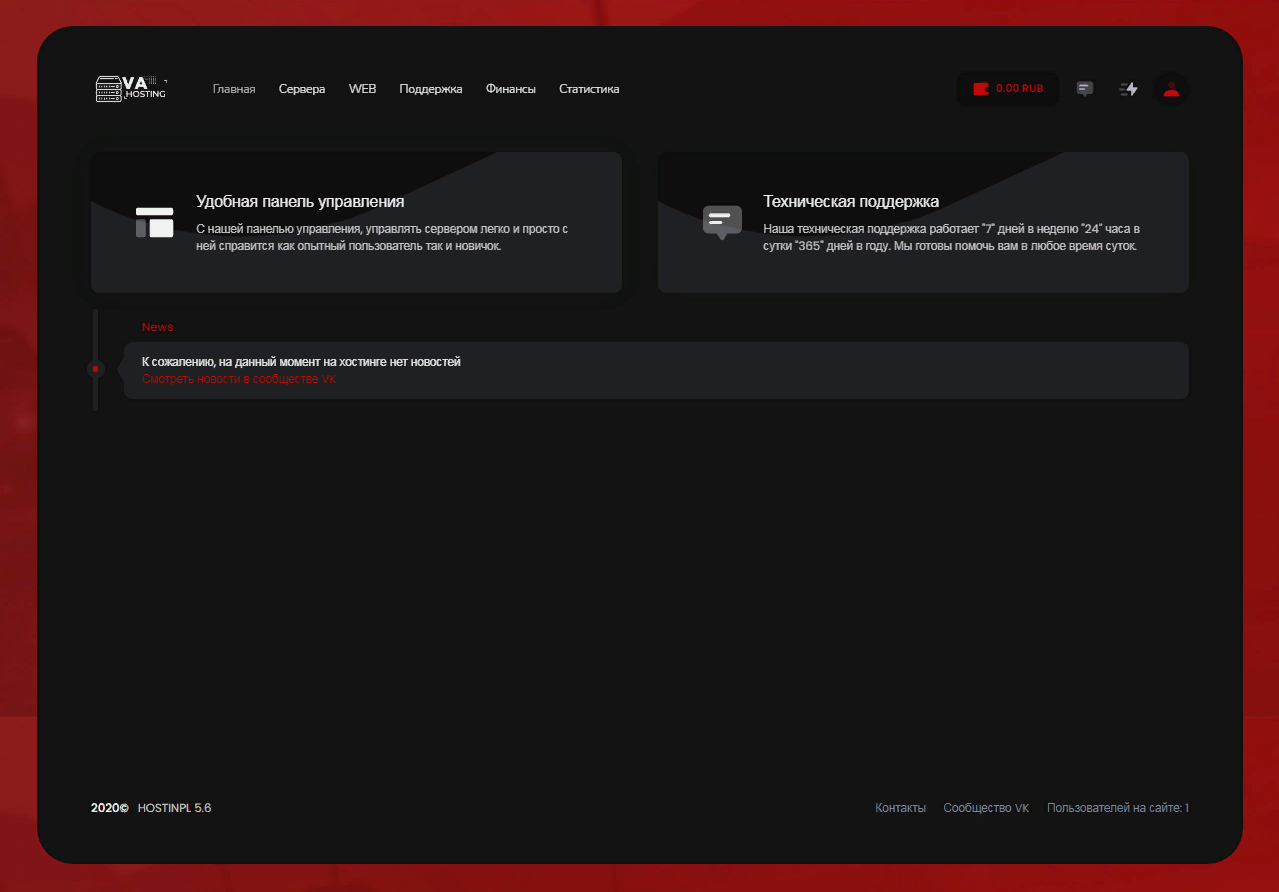This screenshot has width=1279, height=892.
Task: Open the Поддержка menu
Action: click(431, 89)
